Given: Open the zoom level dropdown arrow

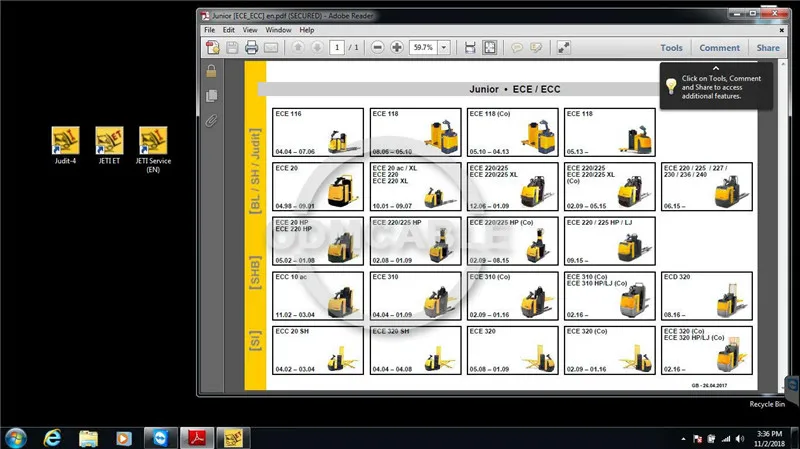Looking at the screenshot, I should (x=444, y=47).
